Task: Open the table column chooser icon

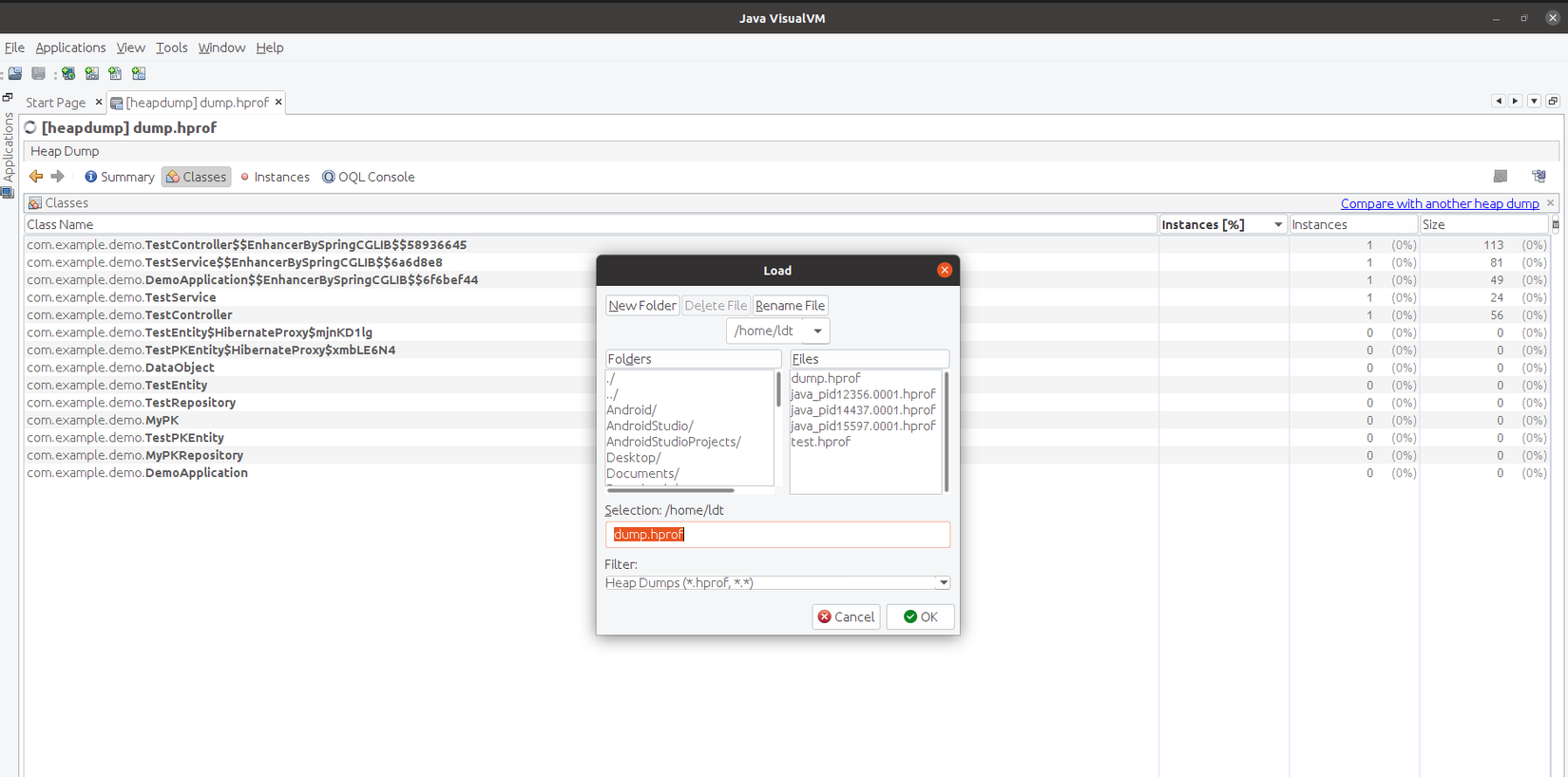Action: pyautogui.click(x=1555, y=225)
